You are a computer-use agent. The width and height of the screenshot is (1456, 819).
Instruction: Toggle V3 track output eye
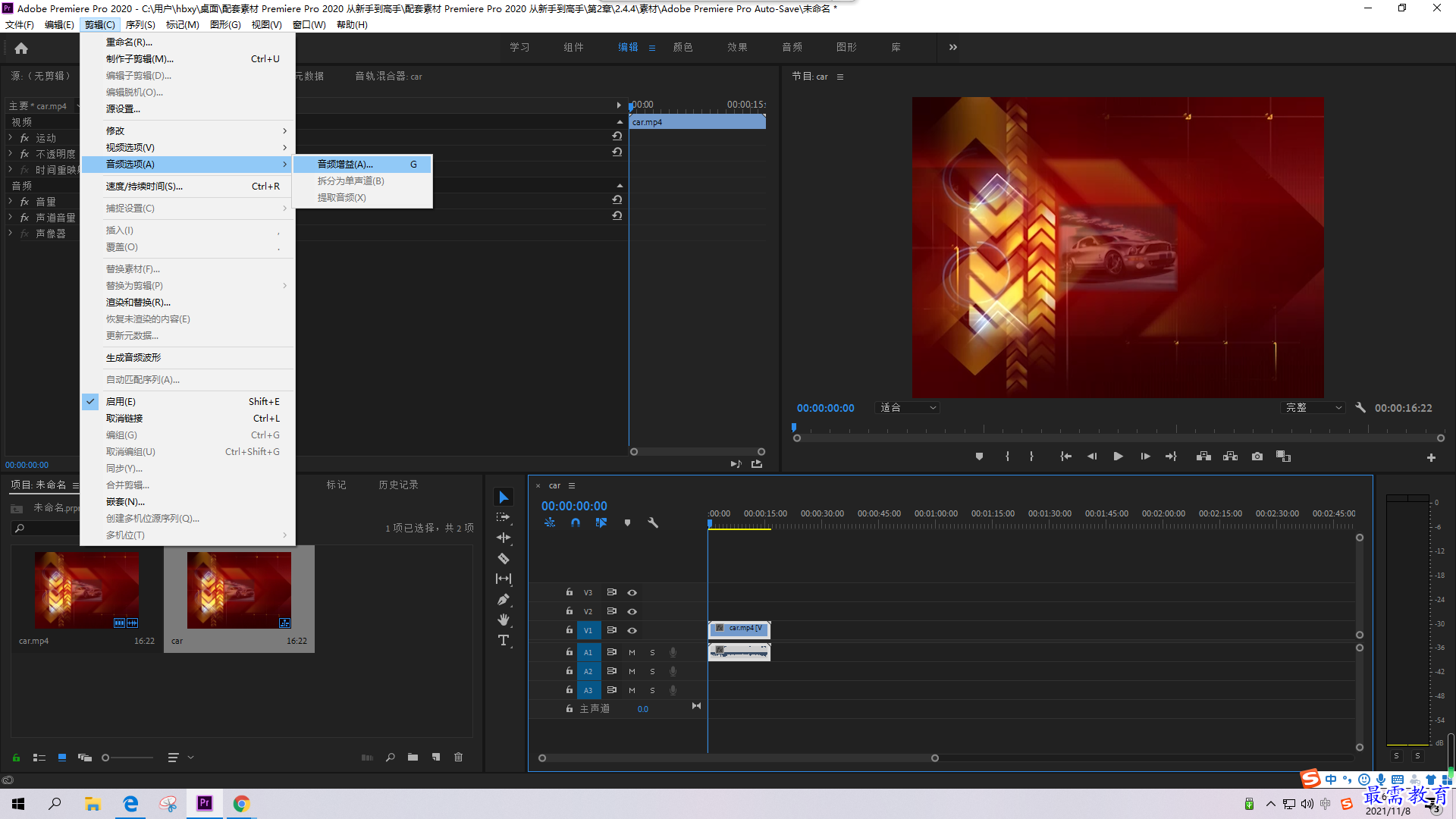tap(632, 592)
